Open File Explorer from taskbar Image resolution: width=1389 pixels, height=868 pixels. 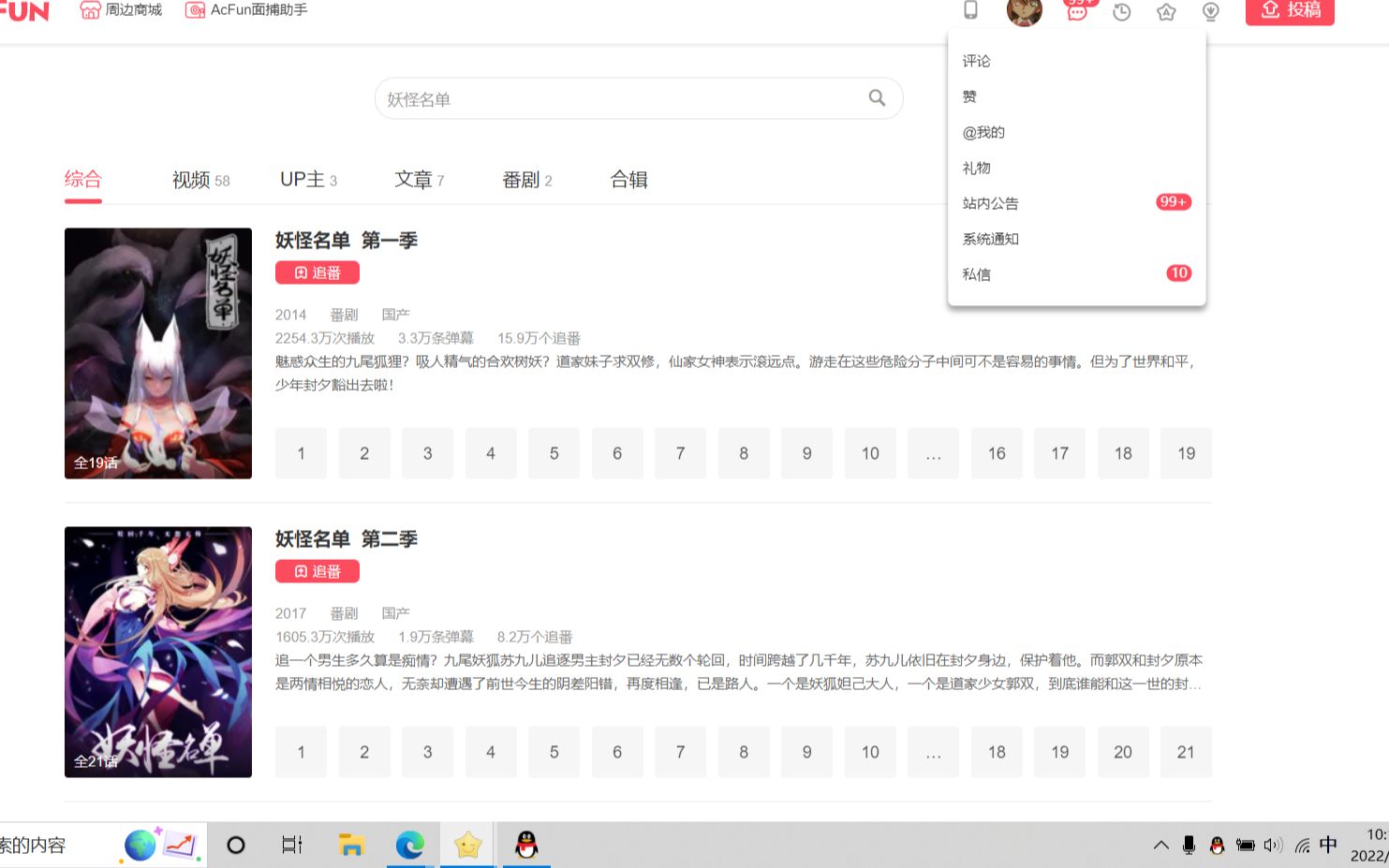click(351, 846)
